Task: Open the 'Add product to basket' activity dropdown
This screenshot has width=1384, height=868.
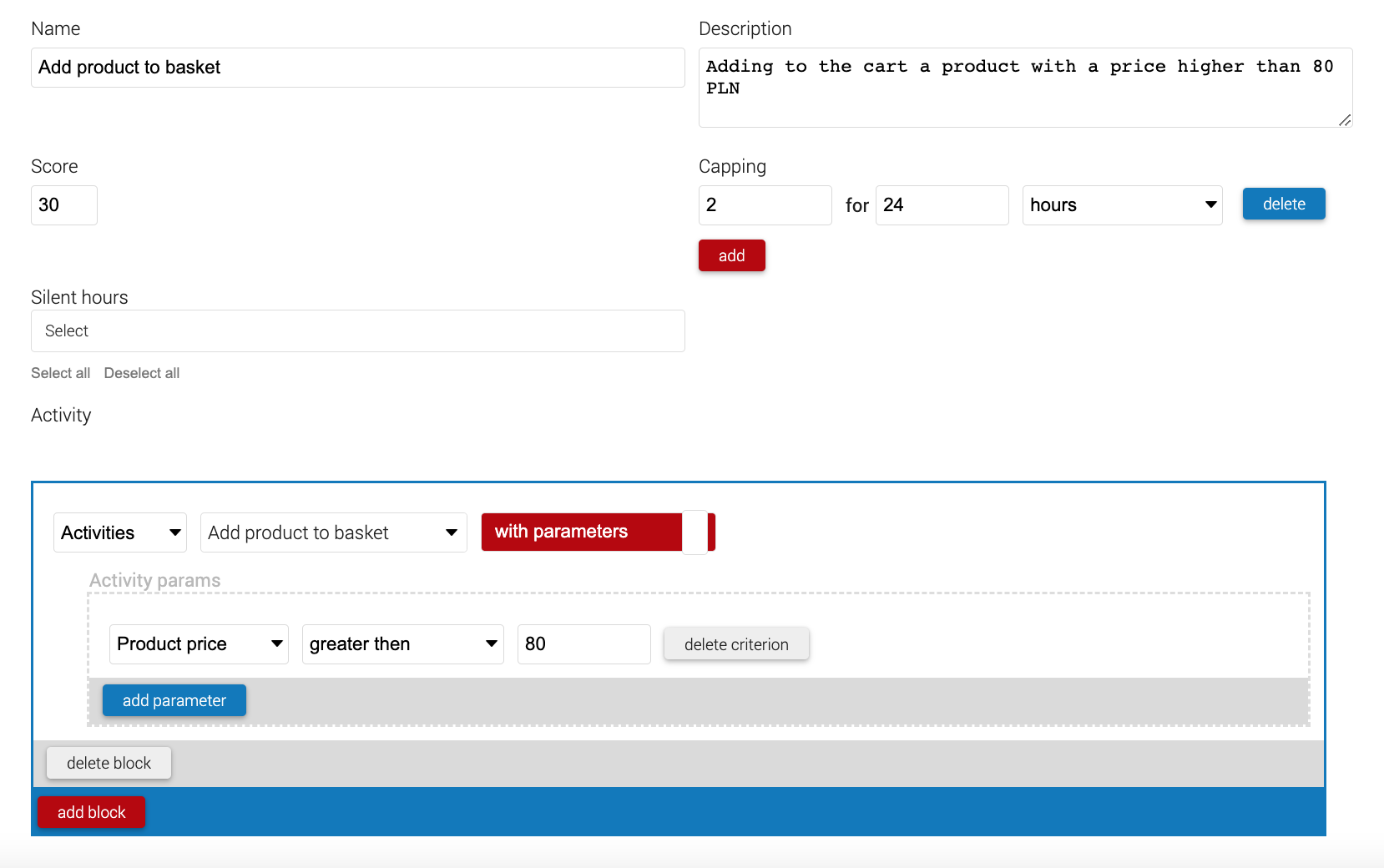Action: tap(334, 532)
